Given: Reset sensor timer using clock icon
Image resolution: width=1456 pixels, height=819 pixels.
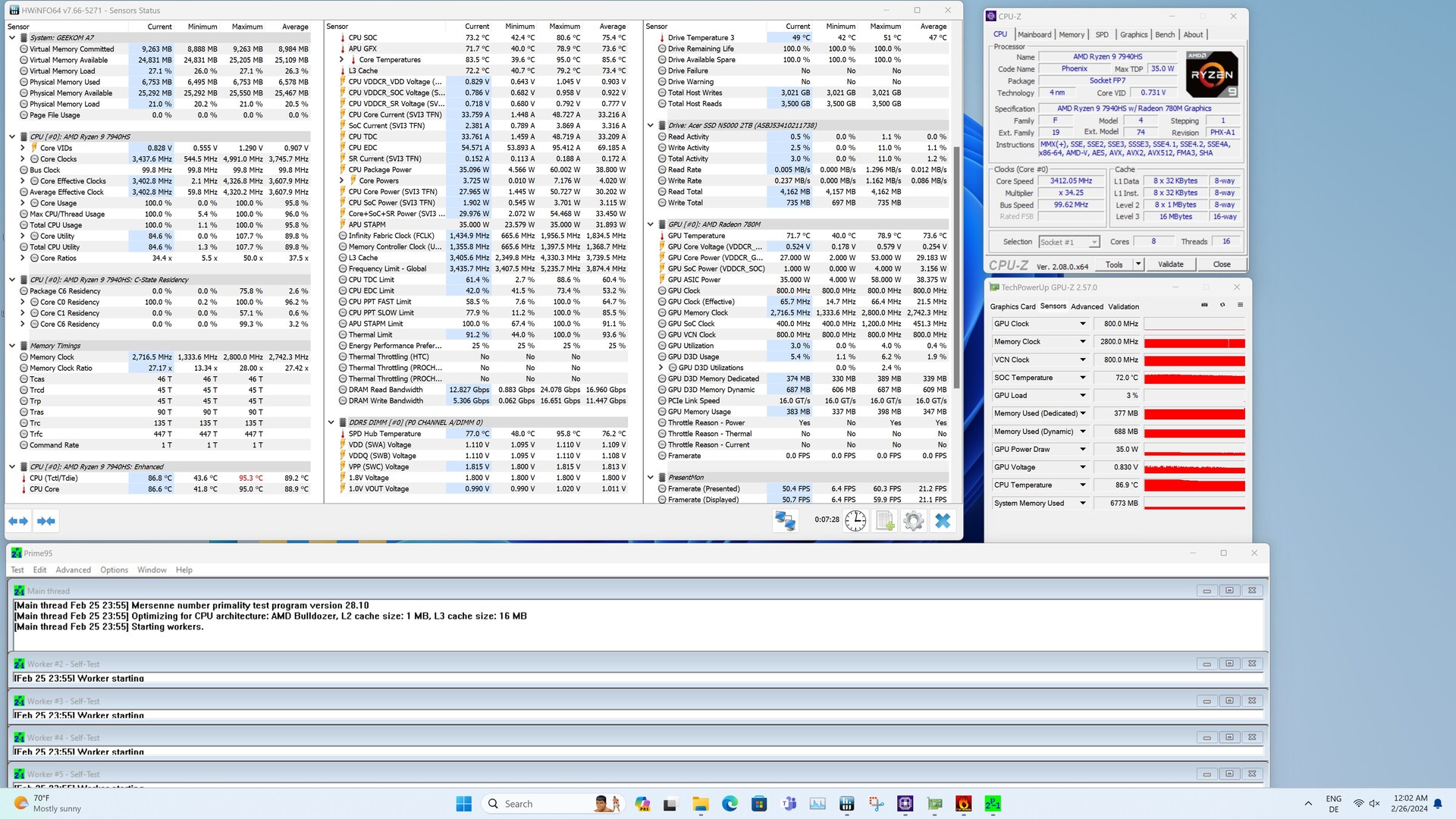Looking at the screenshot, I should (855, 520).
